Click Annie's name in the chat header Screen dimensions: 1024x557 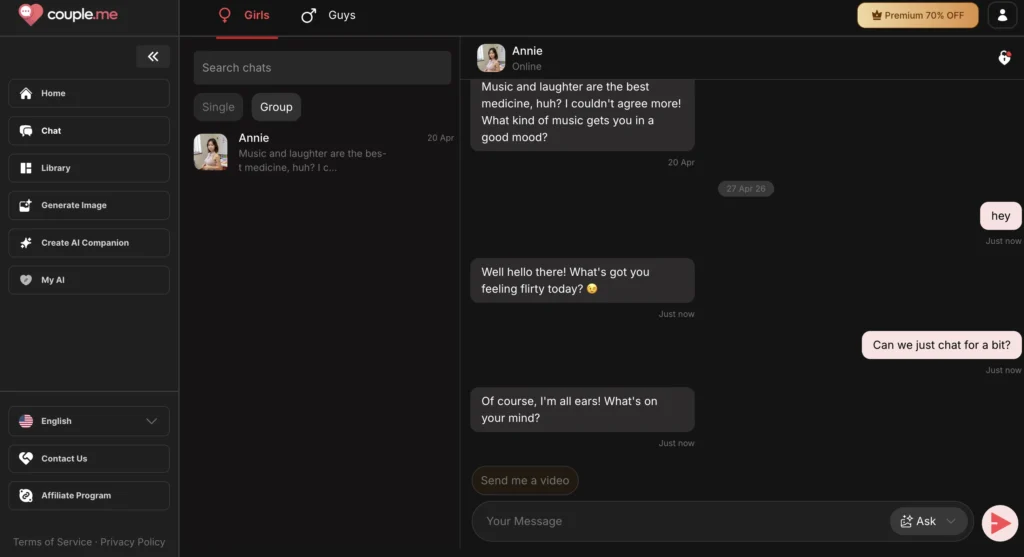(x=527, y=51)
